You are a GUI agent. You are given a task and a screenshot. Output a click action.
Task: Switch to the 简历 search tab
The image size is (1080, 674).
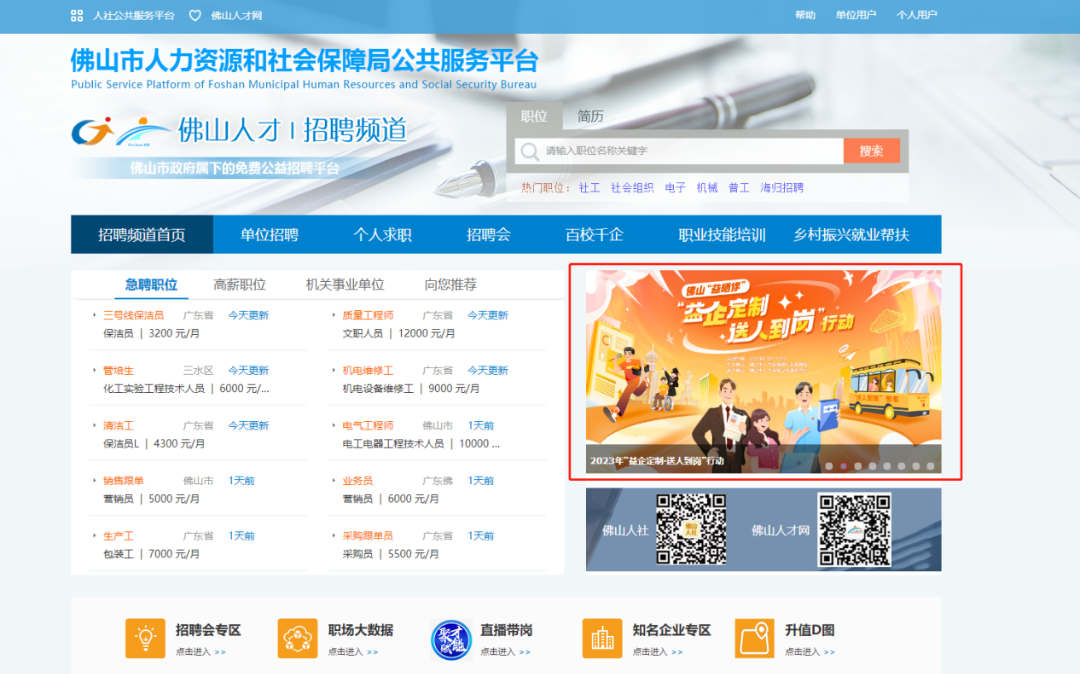pyautogui.click(x=590, y=116)
